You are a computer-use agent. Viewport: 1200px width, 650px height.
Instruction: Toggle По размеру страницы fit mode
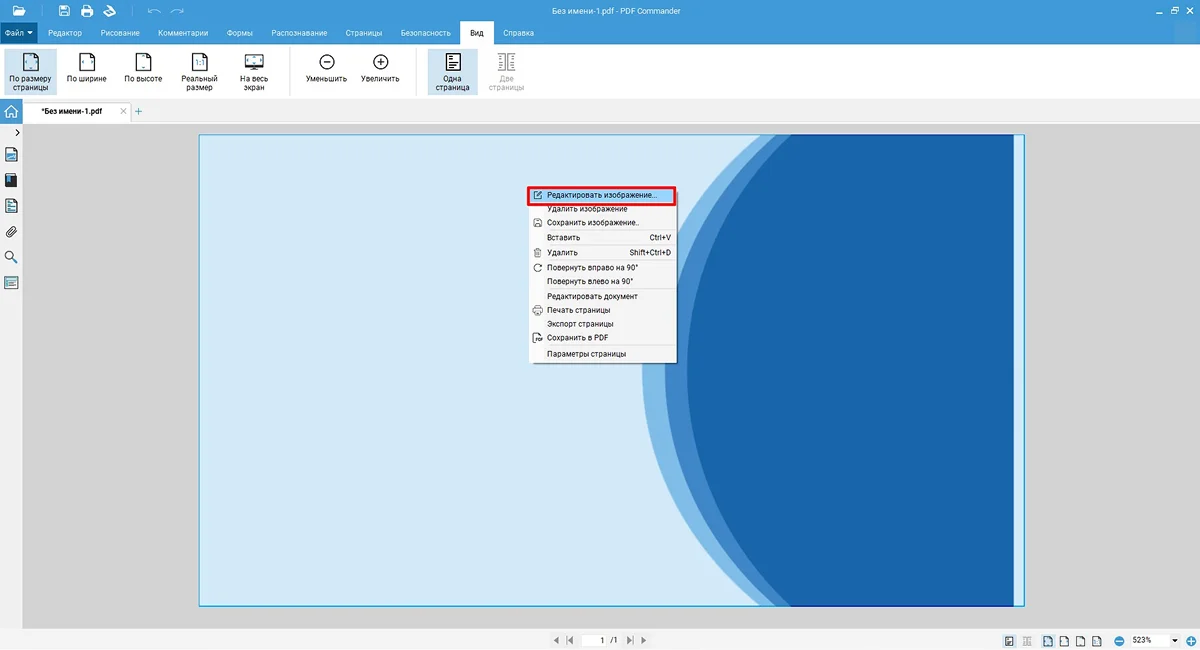coord(30,72)
